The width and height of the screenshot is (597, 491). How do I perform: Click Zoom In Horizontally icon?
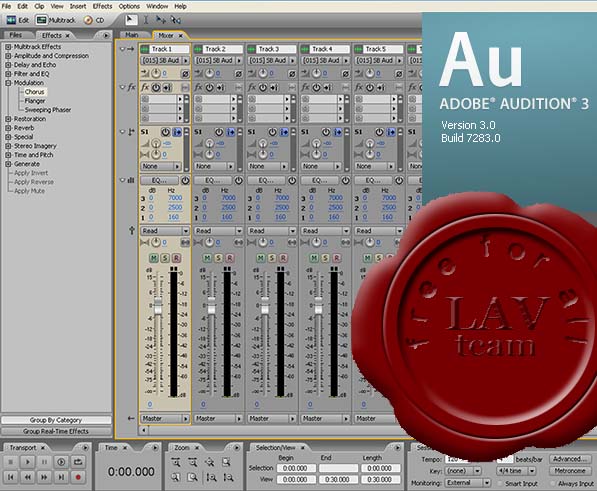coord(176,462)
